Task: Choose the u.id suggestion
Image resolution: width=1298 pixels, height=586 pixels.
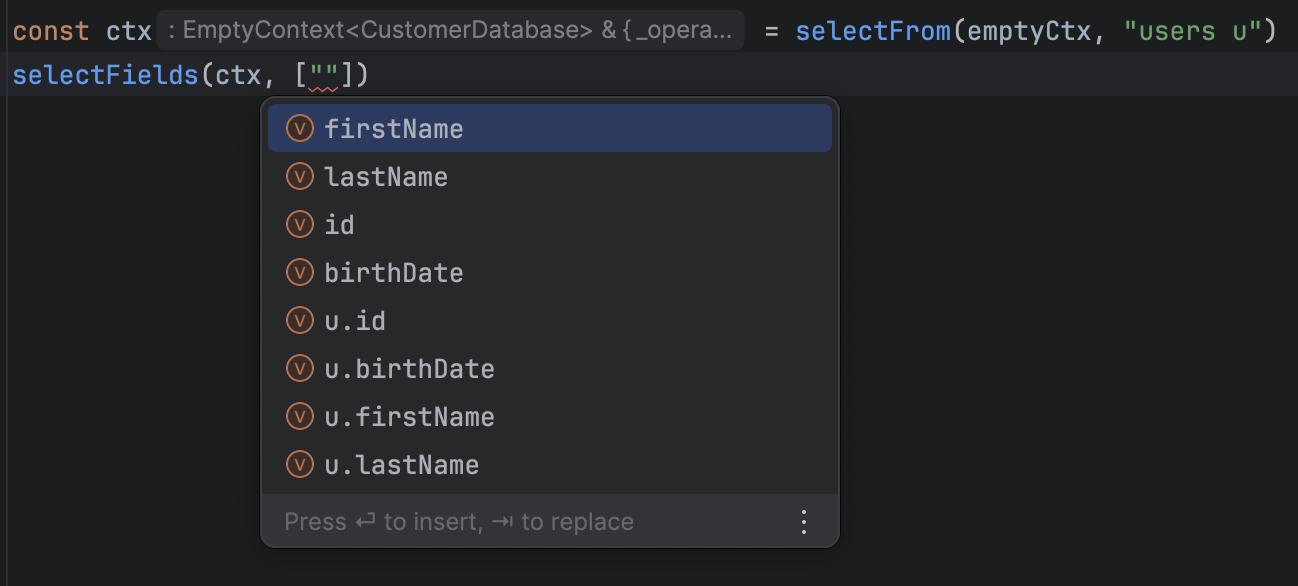Action: click(549, 321)
